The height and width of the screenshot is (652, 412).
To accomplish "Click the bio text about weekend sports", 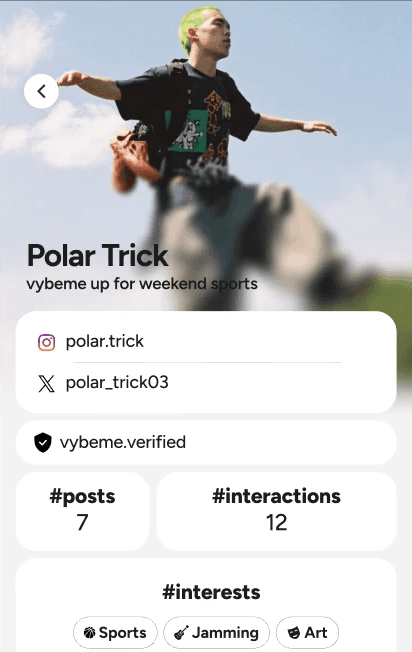I will tap(142, 284).
